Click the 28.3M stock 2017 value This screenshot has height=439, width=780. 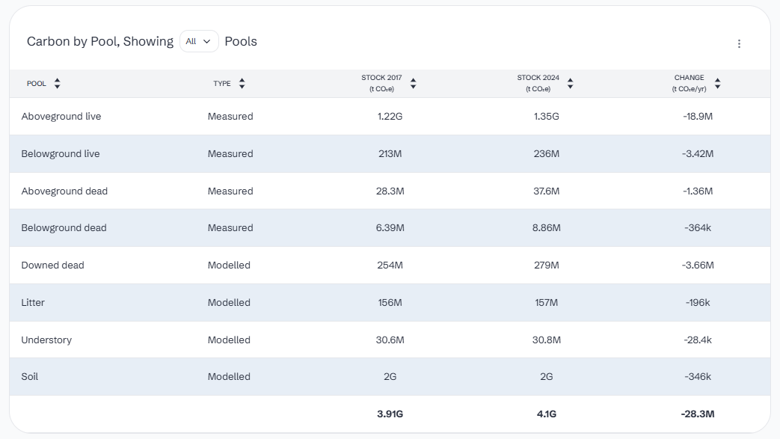pos(390,191)
